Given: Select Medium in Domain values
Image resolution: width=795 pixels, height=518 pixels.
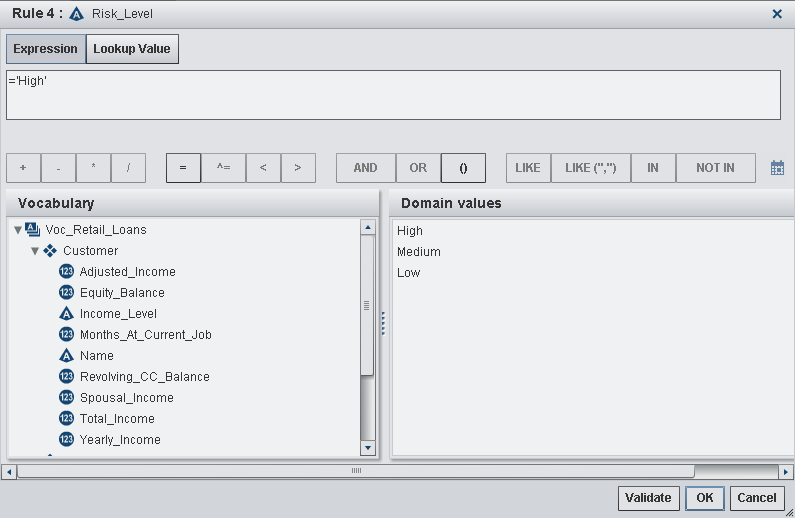Looking at the screenshot, I should [x=419, y=252].
